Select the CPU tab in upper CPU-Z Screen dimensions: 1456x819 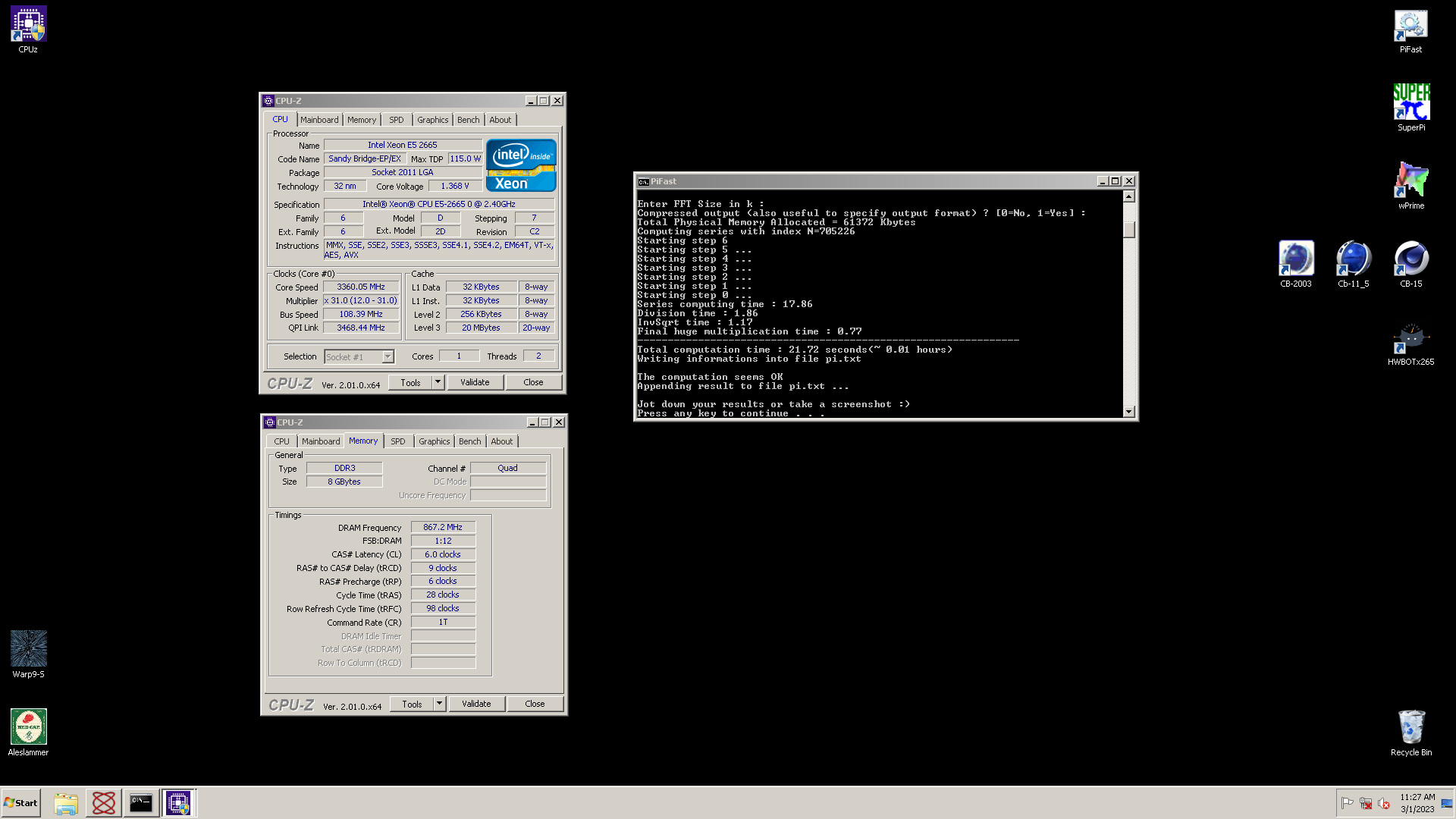tap(280, 119)
